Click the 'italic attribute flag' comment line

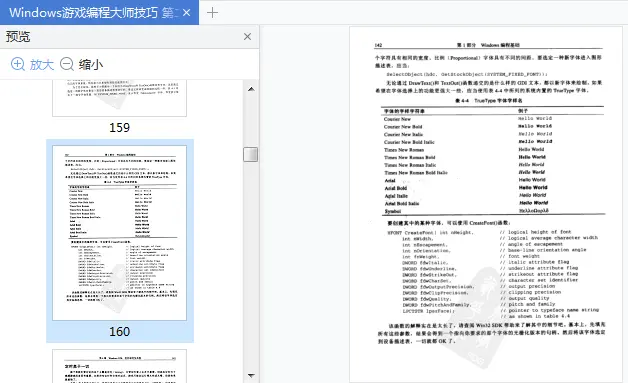coord(534,262)
